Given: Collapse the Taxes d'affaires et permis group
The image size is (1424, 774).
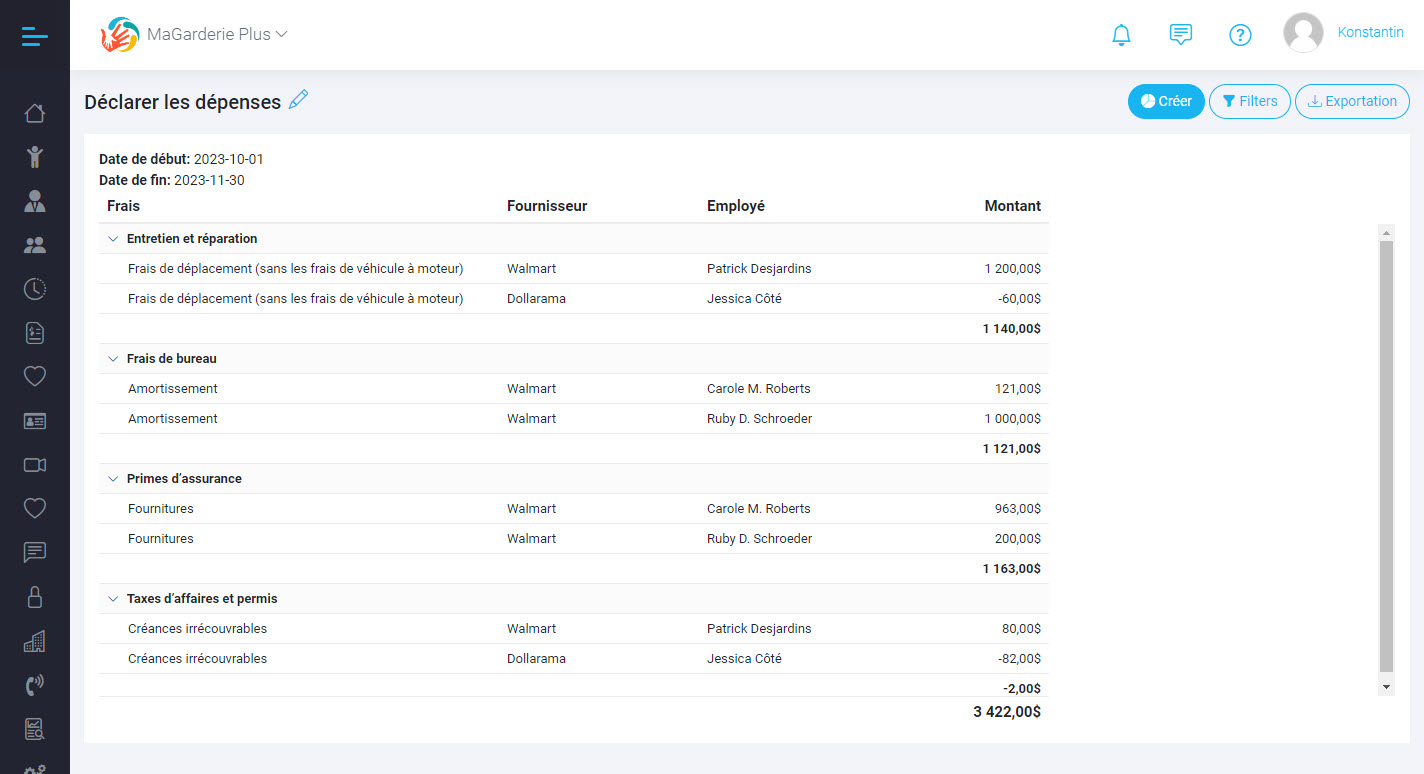Looking at the screenshot, I should (112, 598).
